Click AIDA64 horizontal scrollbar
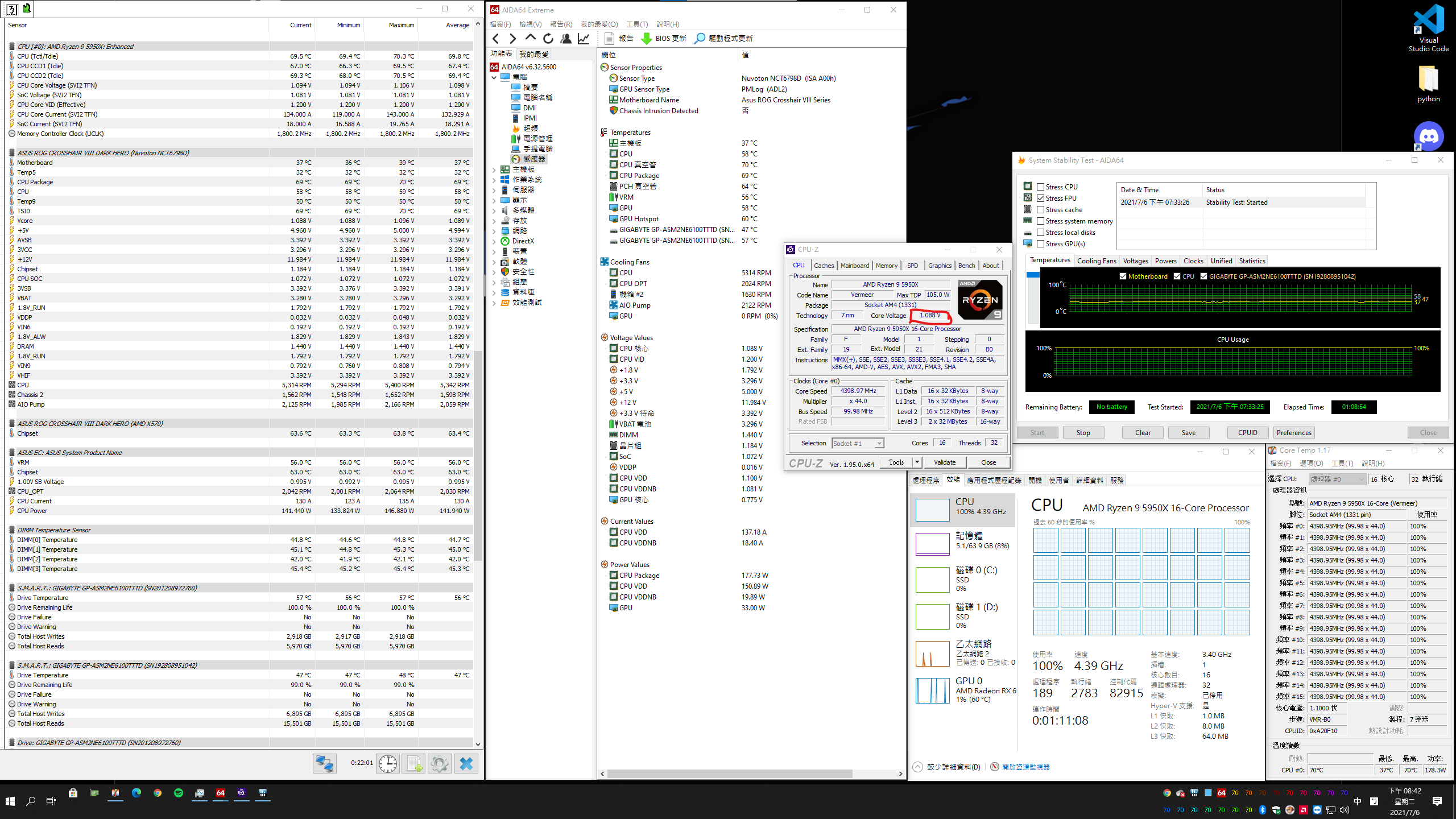 click(x=730, y=773)
